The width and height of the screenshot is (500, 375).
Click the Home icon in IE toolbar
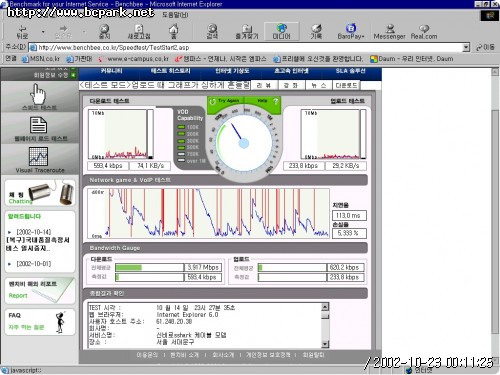(x=173, y=31)
